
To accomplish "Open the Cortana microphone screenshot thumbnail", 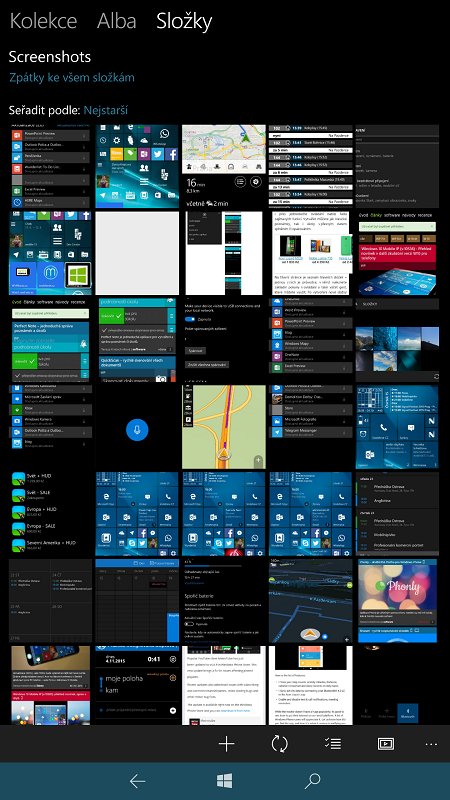I will tap(137, 427).
